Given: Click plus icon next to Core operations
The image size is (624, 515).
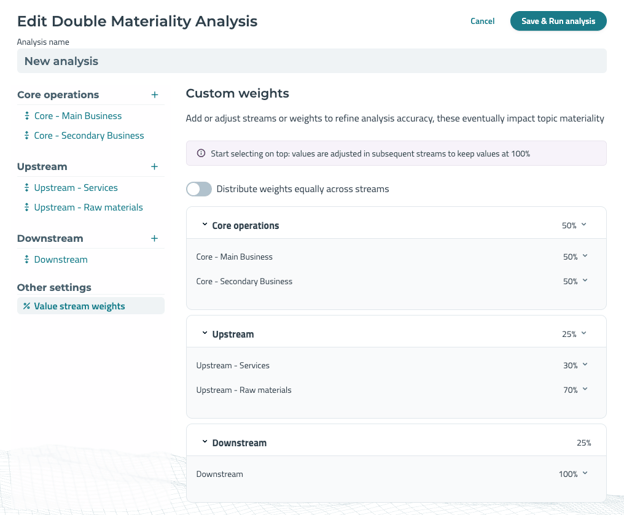Looking at the screenshot, I should click(x=155, y=95).
